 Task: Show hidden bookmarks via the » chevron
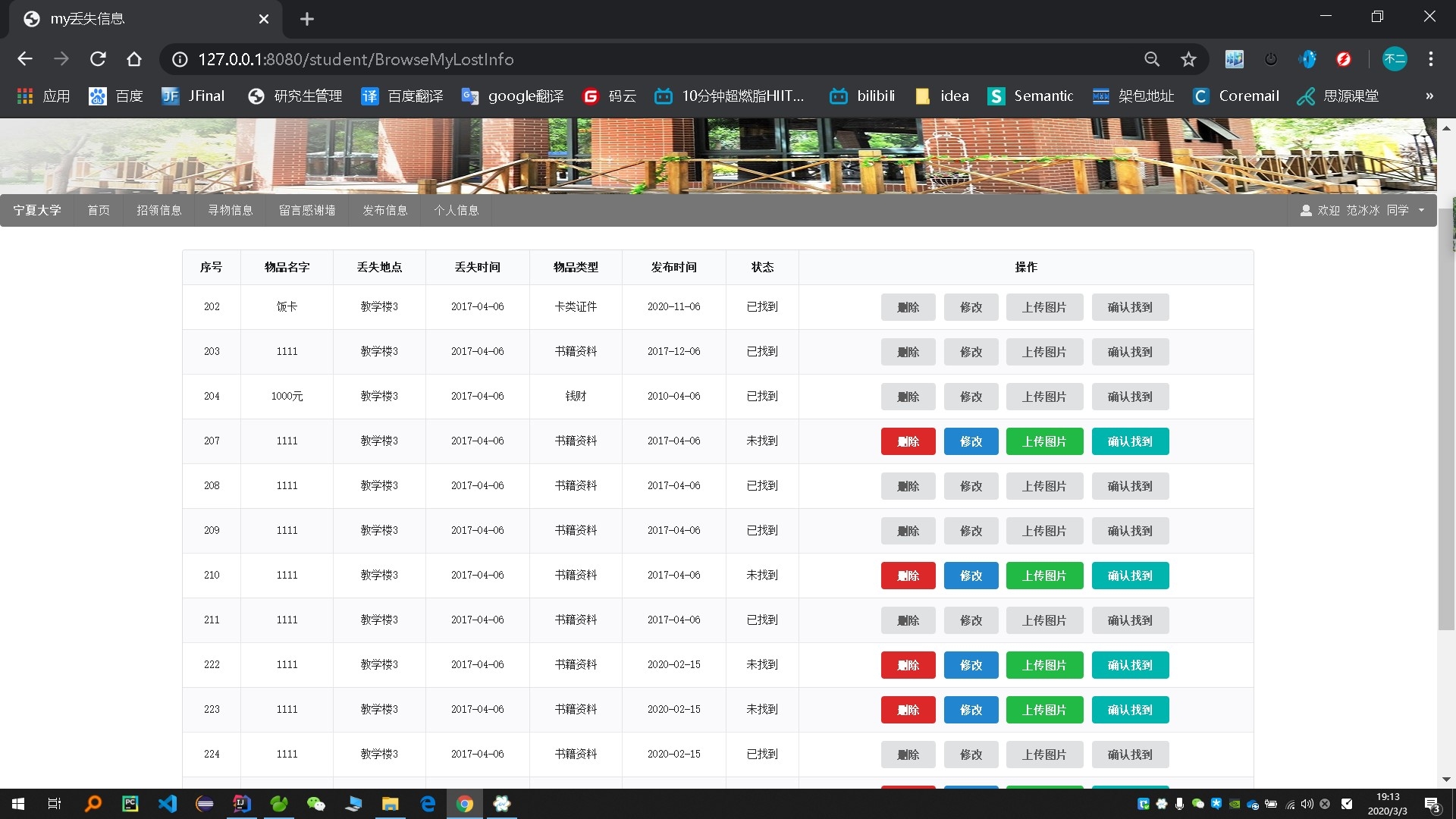[1429, 96]
